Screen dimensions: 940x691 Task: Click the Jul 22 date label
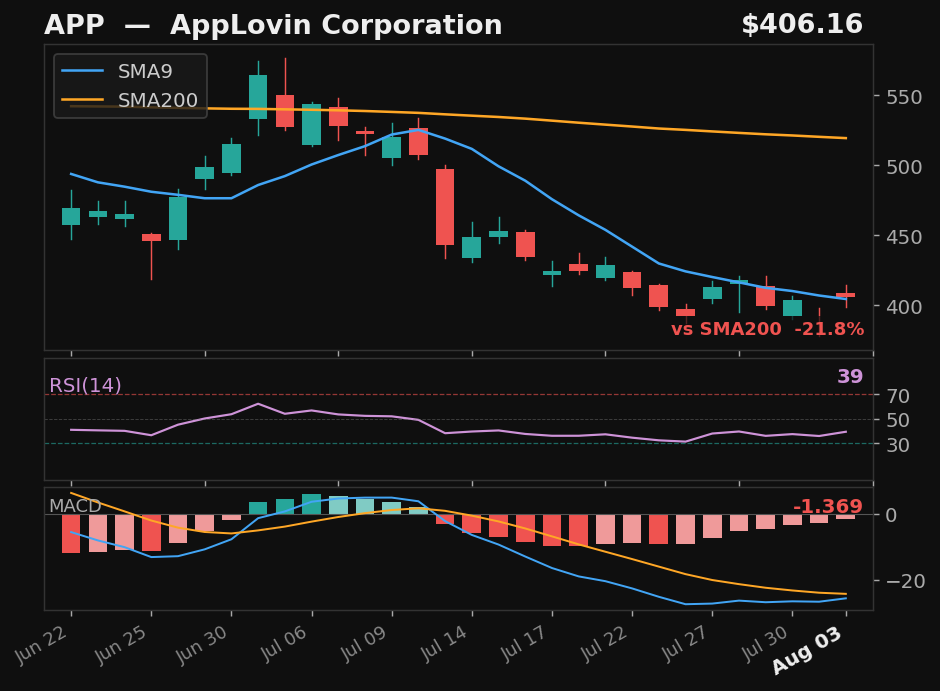(604, 644)
